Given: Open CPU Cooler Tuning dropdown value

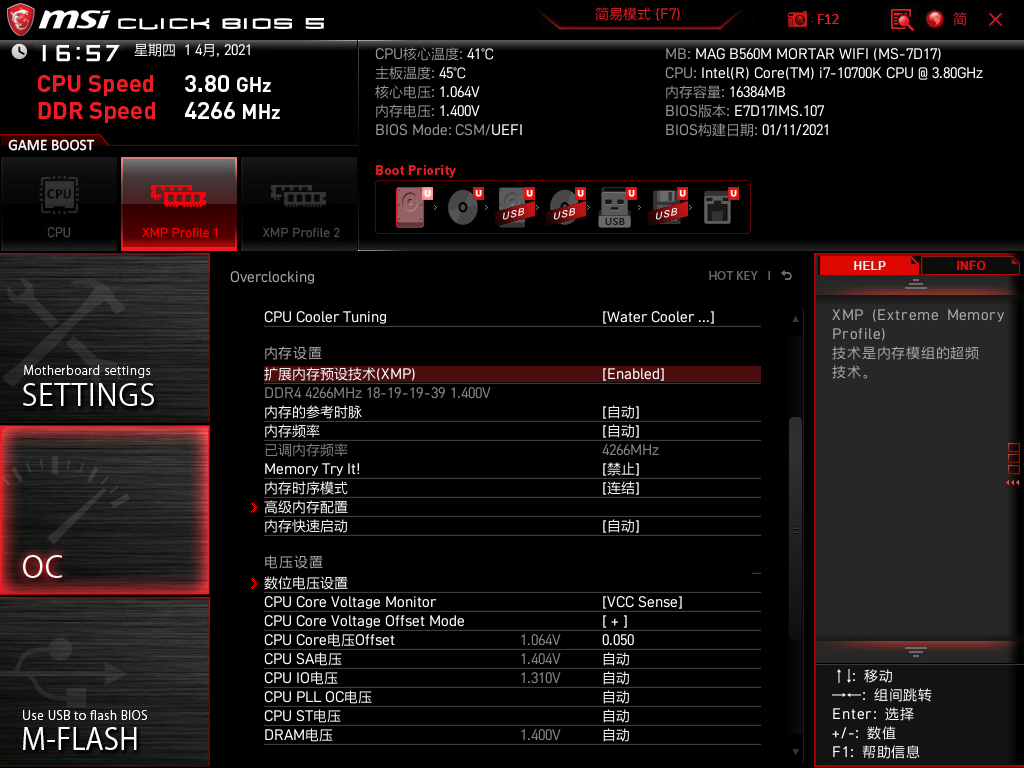Looking at the screenshot, I should tap(658, 317).
